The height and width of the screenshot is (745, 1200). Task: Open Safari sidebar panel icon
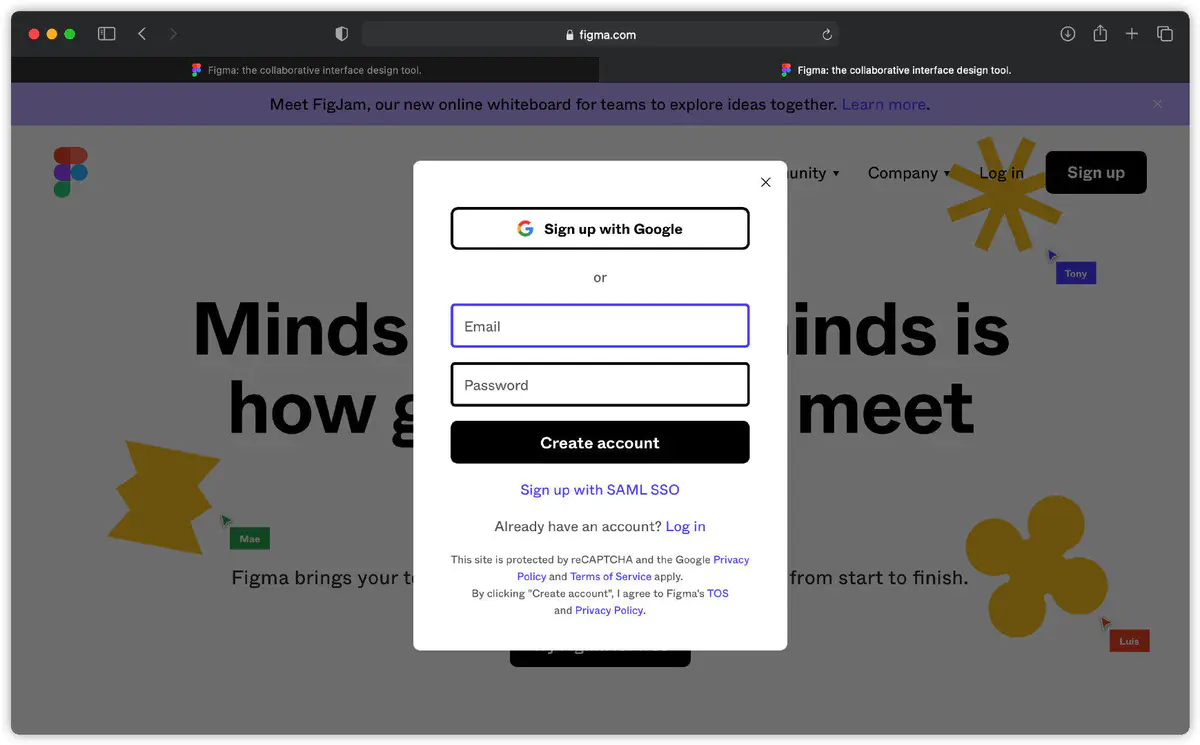pyautogui.click(x=106, y=34)
